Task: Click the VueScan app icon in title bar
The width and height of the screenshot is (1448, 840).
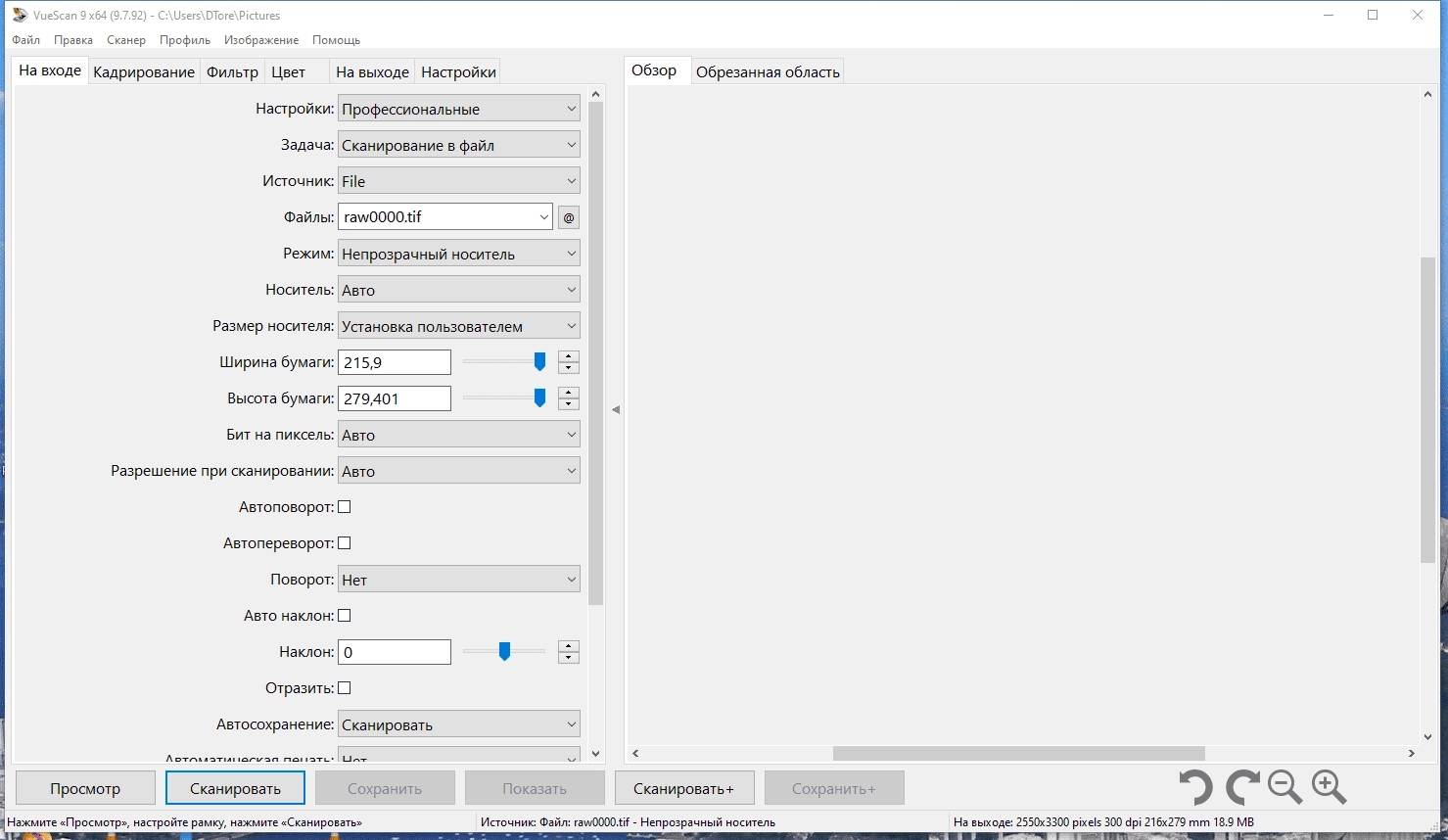Action: [19, 15]
